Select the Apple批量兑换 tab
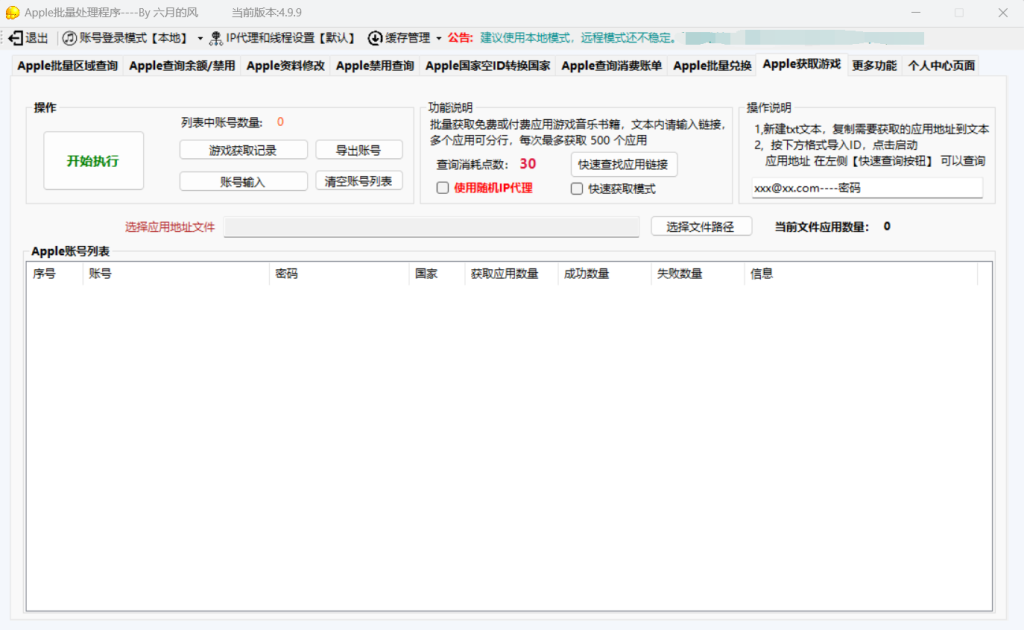1024x630 pixels. pyautogui.click(x=712, y=66)
